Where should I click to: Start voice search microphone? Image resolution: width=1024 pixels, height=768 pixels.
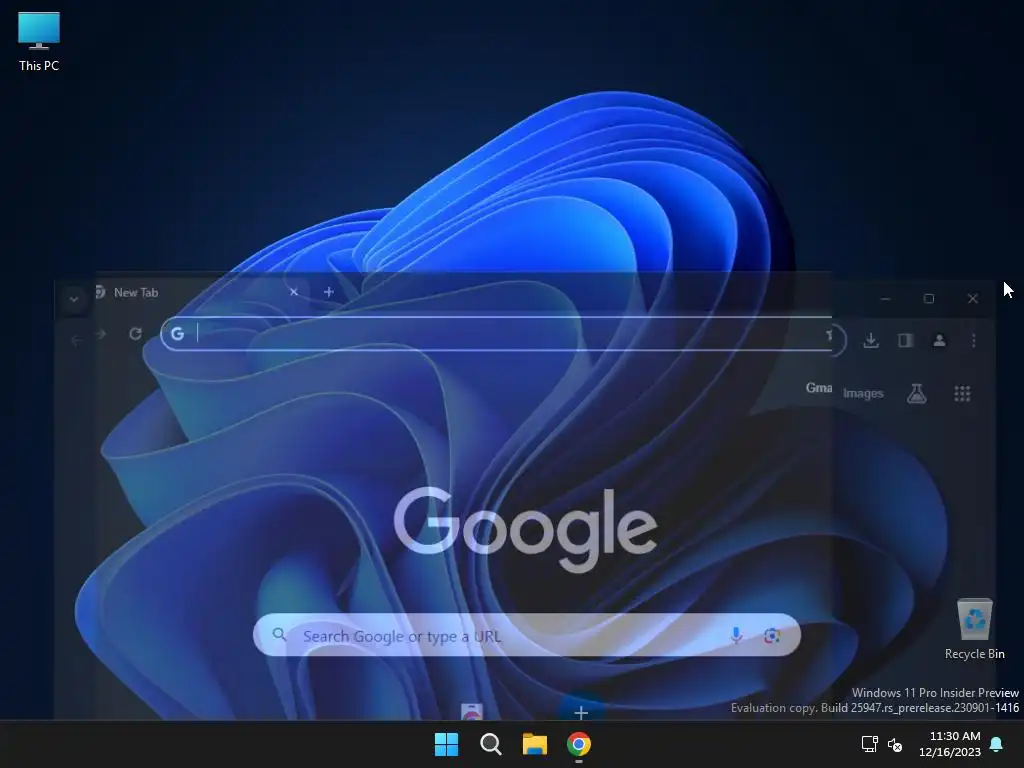pyautogui.click(x=736, y=635)
